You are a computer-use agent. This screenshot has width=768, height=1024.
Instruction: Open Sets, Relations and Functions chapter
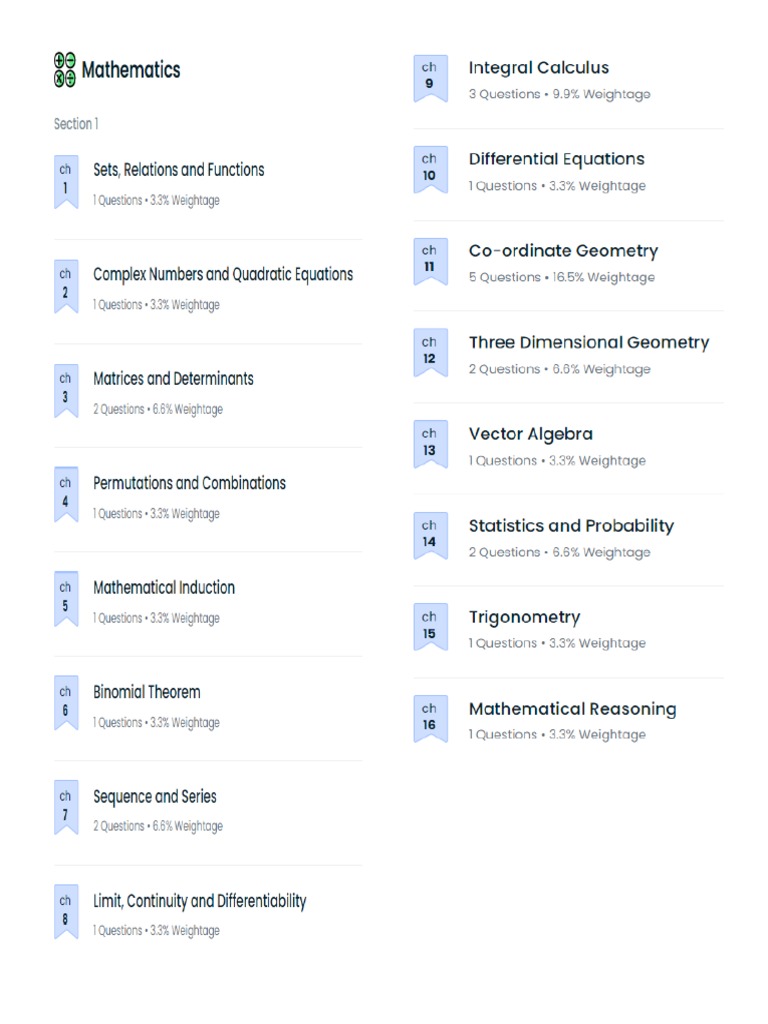tap(179, 170)
